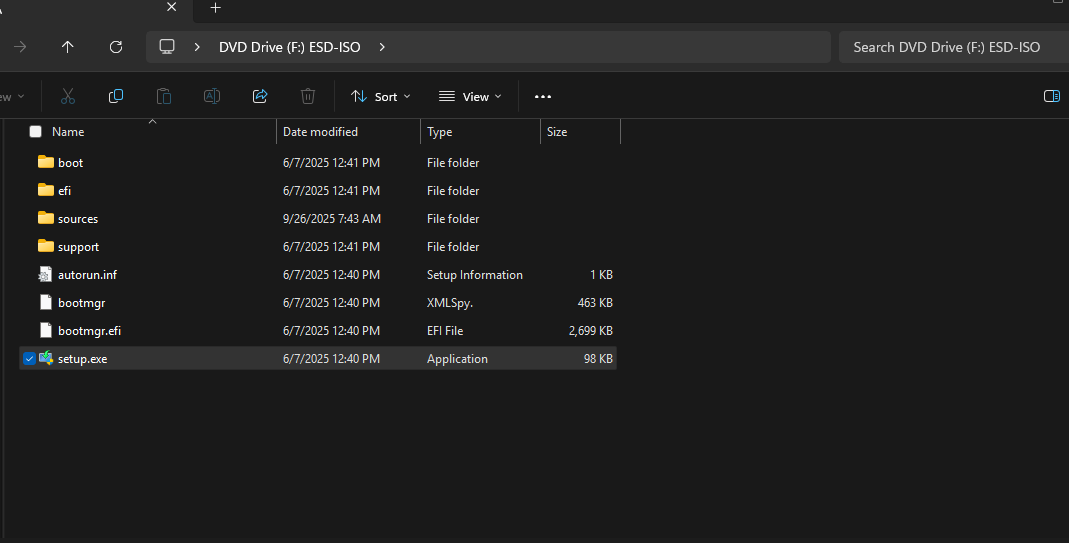
Task: Open a new tab with plus button
Action: [x=215, y=8]
